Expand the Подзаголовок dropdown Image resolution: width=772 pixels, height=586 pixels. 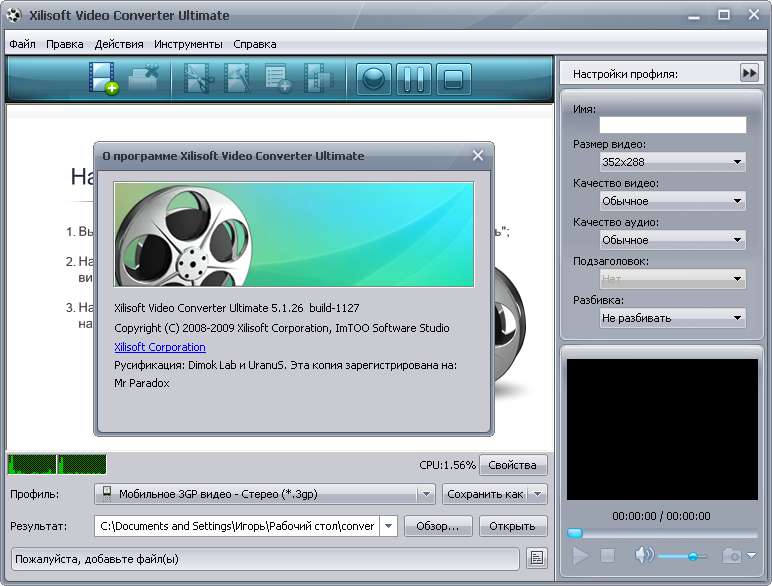click(x=672, y=279)
